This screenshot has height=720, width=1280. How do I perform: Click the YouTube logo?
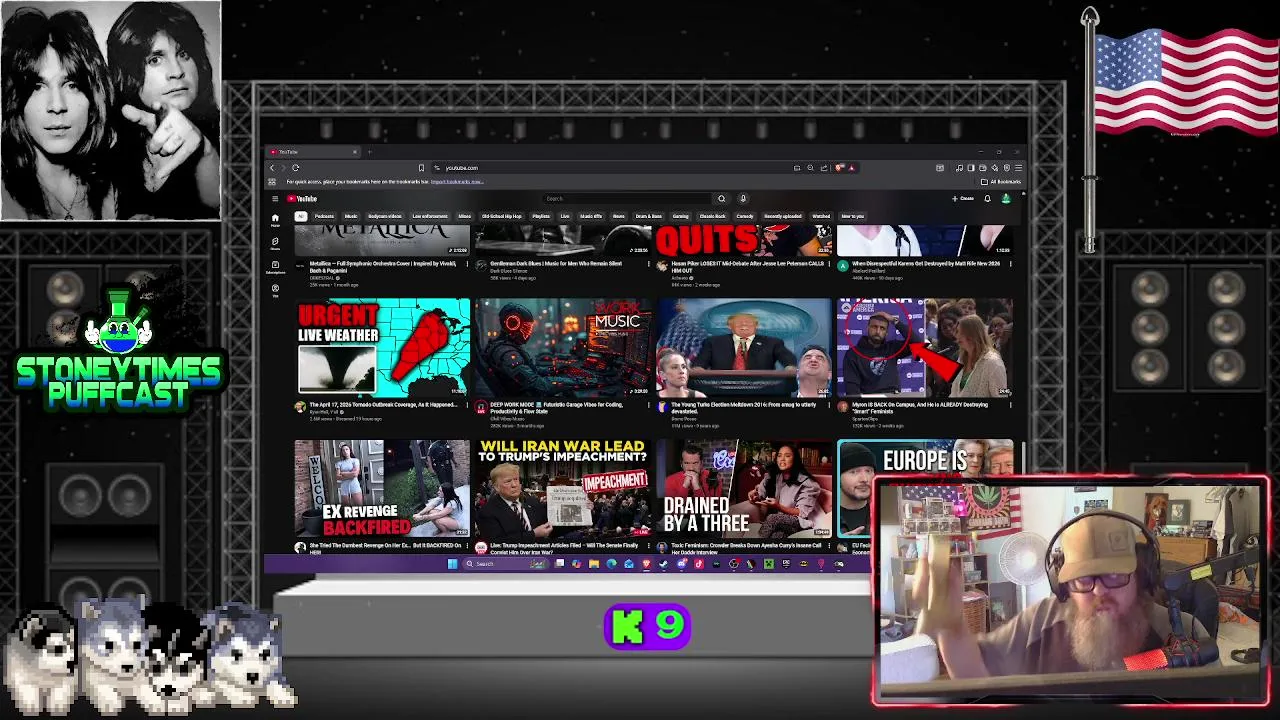click(303, 198)
